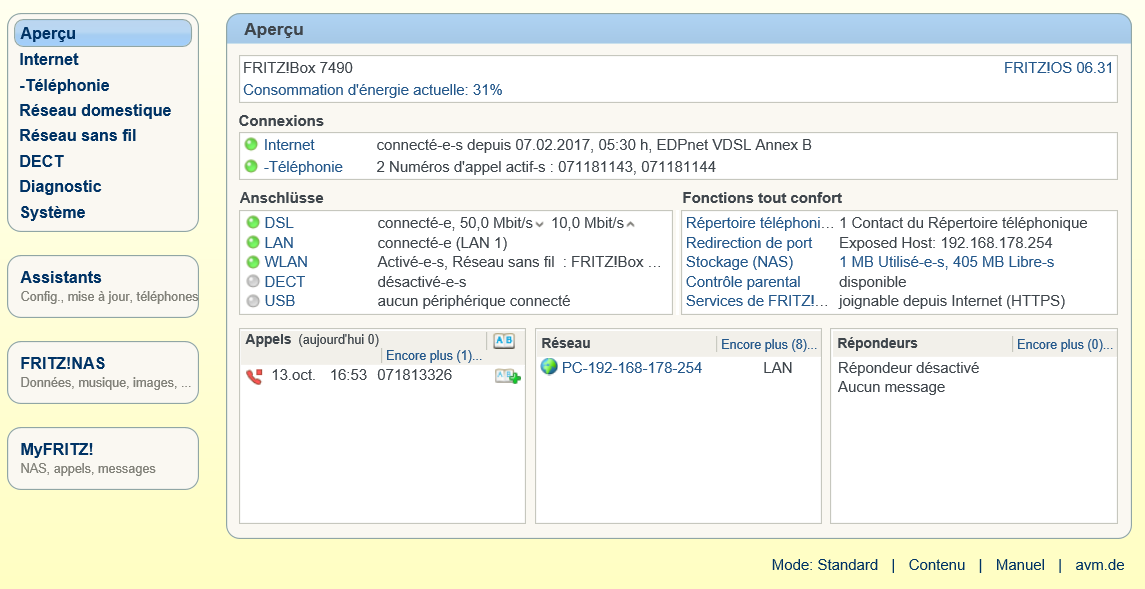Open Répertoire téléphonique comfort function link
Image resolution: width=1145 pixels, height=589 pixels.
[759, 223]
